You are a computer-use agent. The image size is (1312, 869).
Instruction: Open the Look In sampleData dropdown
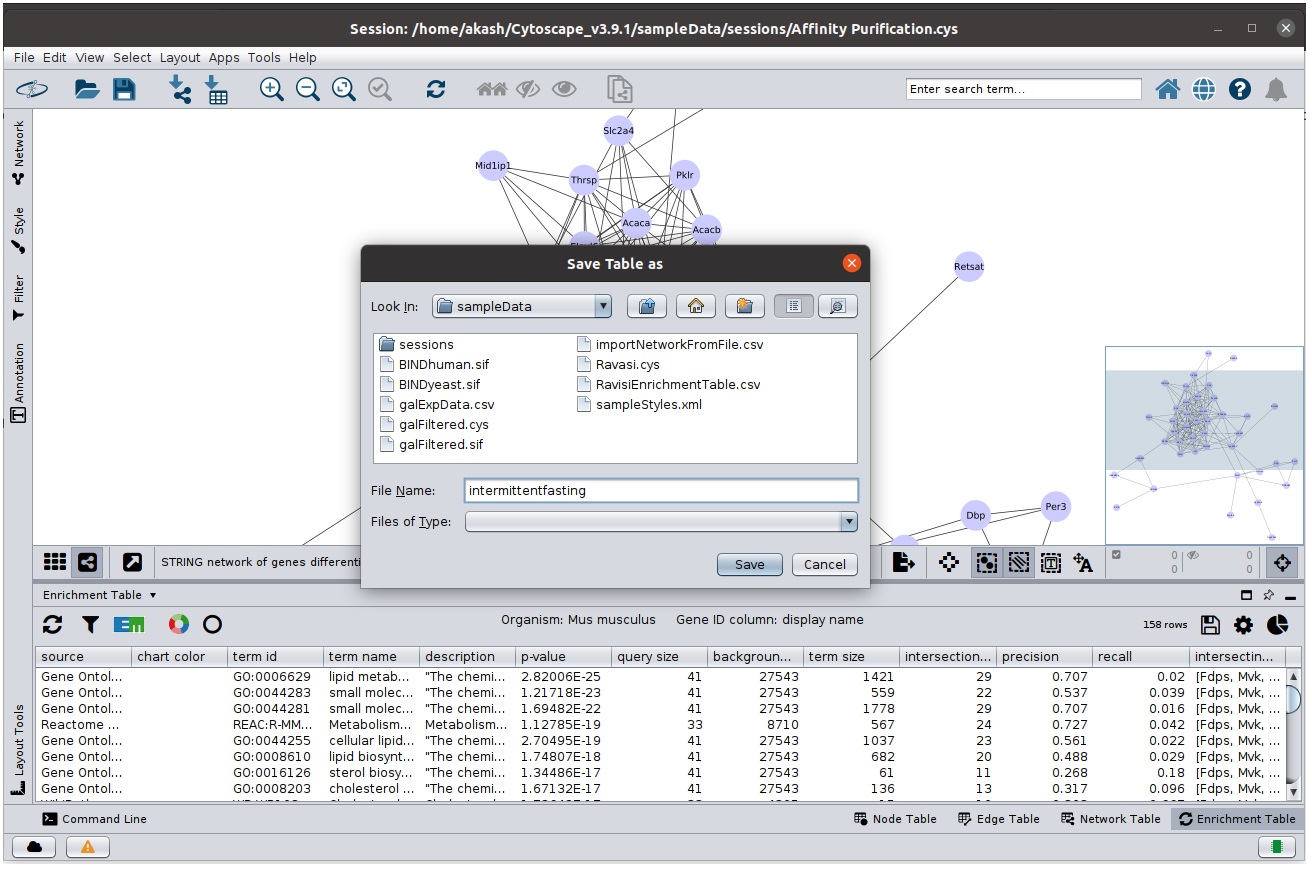click(602, 307)
